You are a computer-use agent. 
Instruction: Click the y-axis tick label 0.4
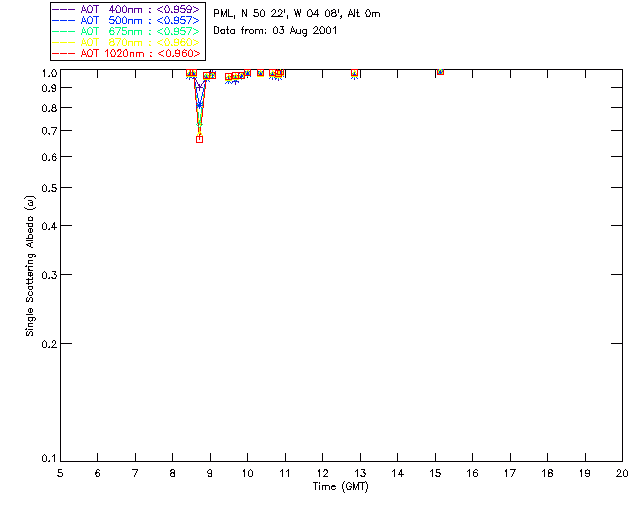point(49,225)
